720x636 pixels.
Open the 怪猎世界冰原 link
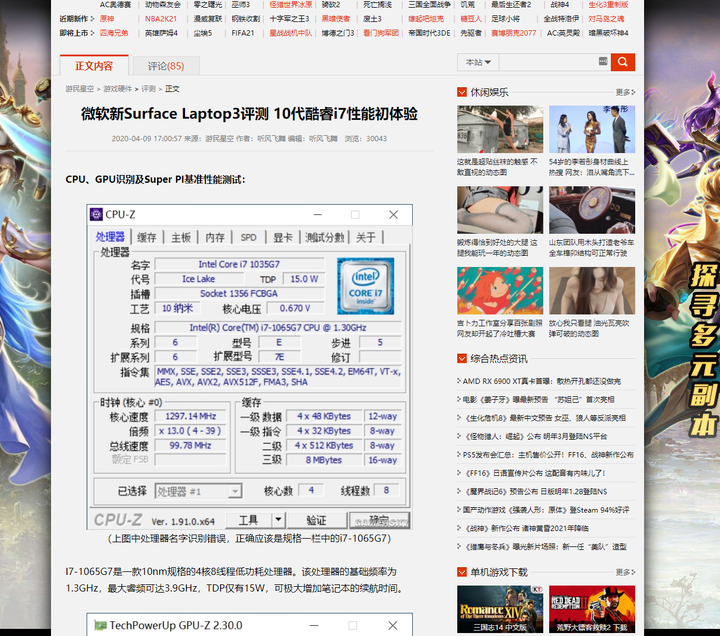pos(291,5)
